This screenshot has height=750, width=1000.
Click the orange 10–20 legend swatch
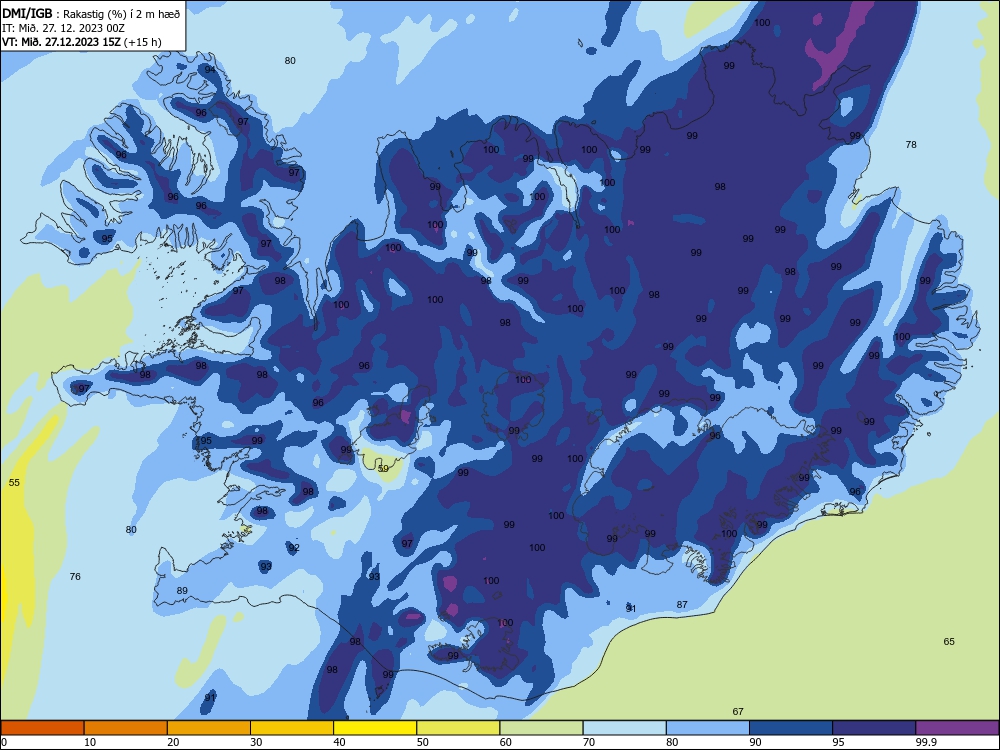pos(126,728)
